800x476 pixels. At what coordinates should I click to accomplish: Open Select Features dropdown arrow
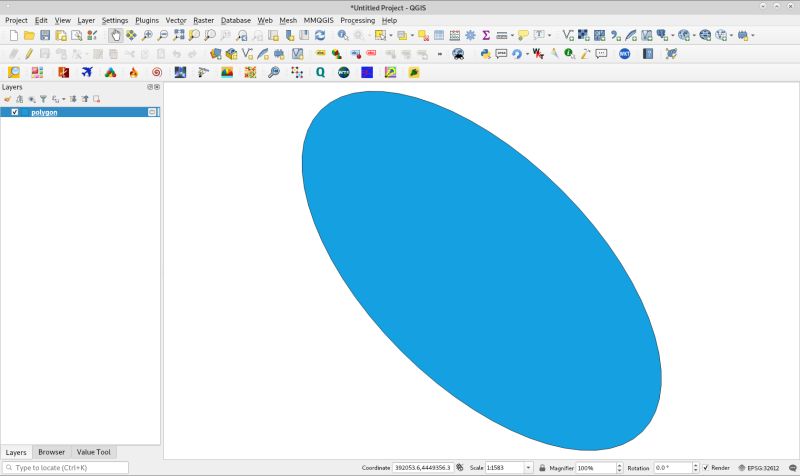point(391,36)
